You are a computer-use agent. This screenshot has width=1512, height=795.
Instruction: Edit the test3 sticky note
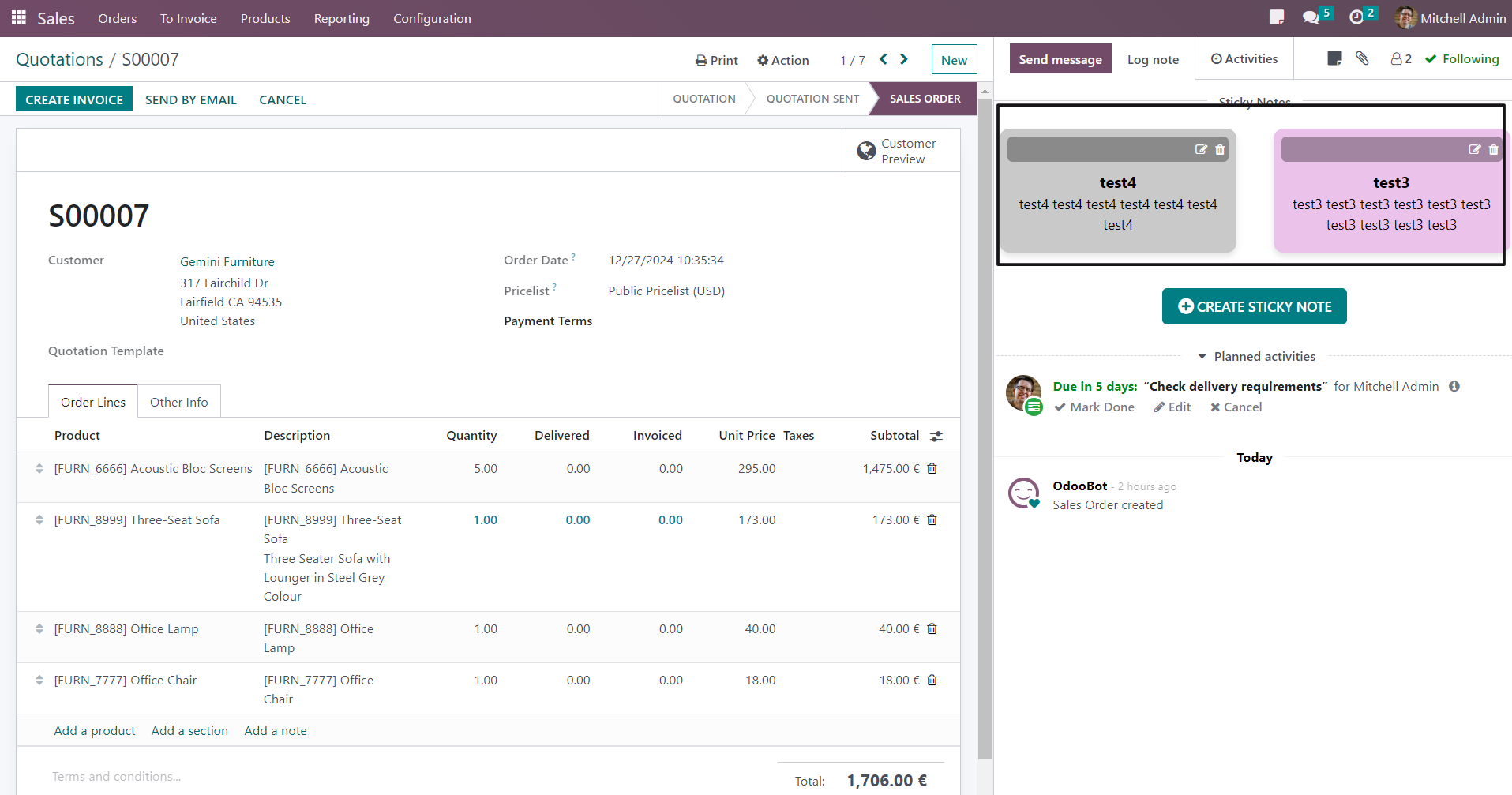(x=1474, y=149)
